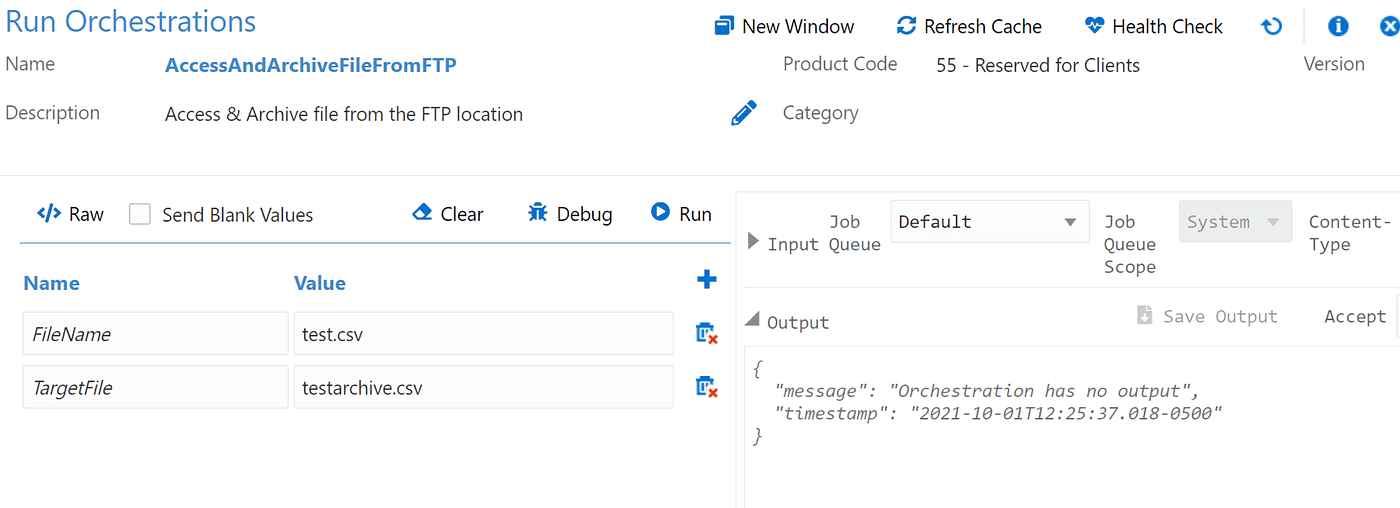Run the orchestration

pyautogui.click(x=681, y=213)
